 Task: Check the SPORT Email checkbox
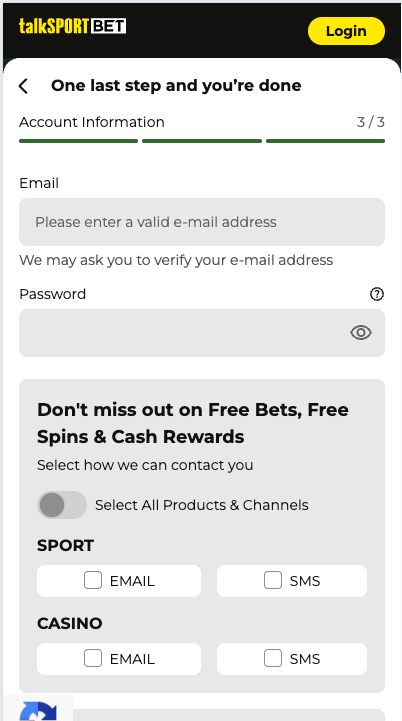(x=93, y=580)
